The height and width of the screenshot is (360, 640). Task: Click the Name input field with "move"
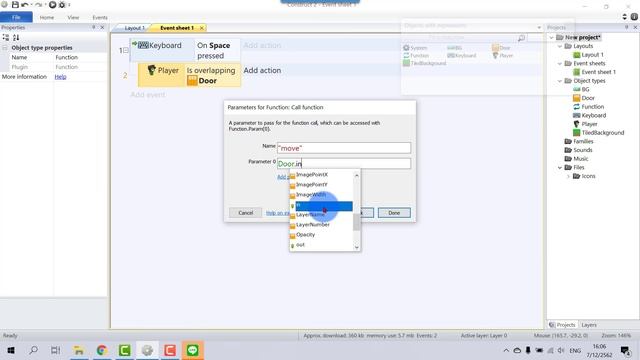(x=344, y=148)
